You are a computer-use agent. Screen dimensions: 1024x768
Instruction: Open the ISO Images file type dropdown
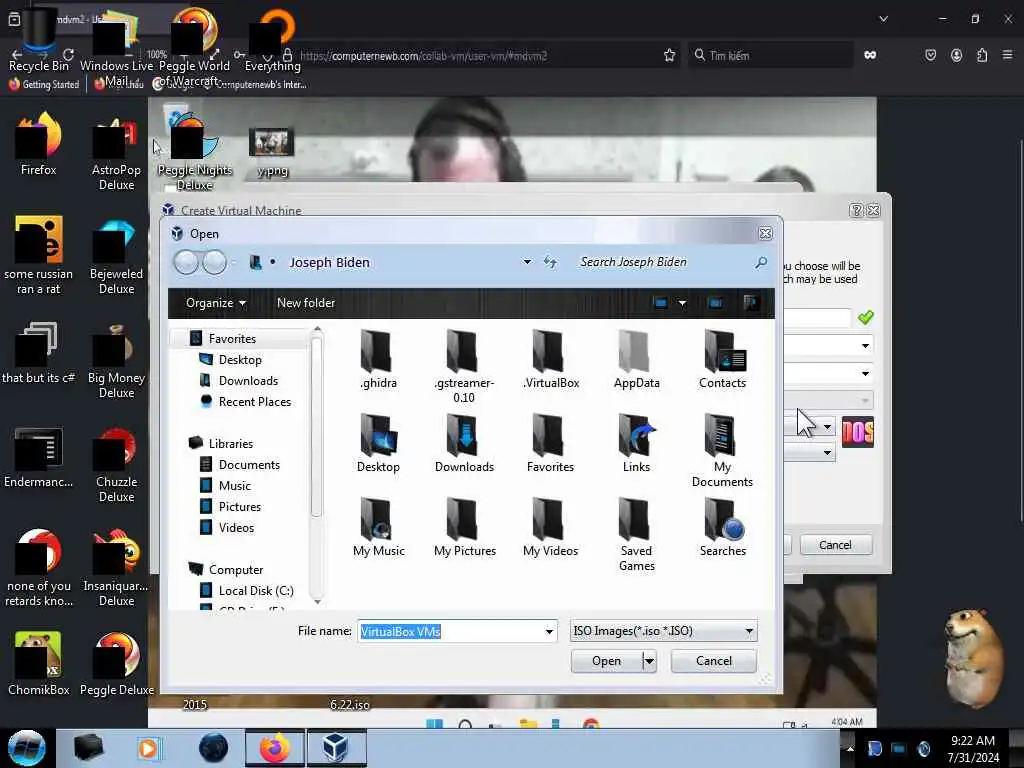pyautogui.click(x=664, y=632)
